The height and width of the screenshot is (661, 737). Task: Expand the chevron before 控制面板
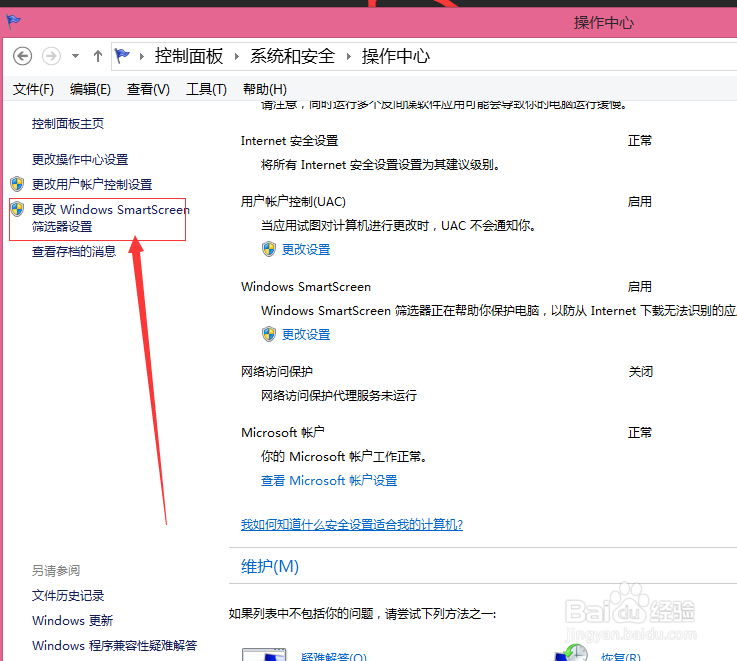[141, 56]
